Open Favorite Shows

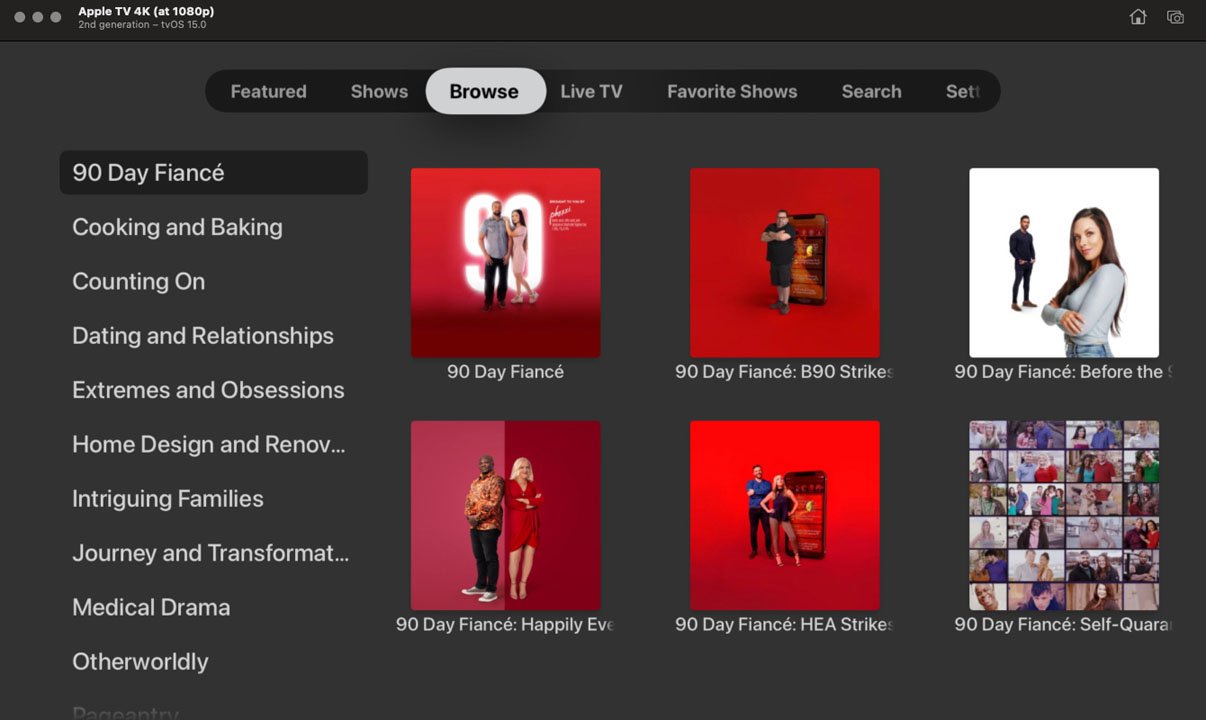(x=732, y=91)
